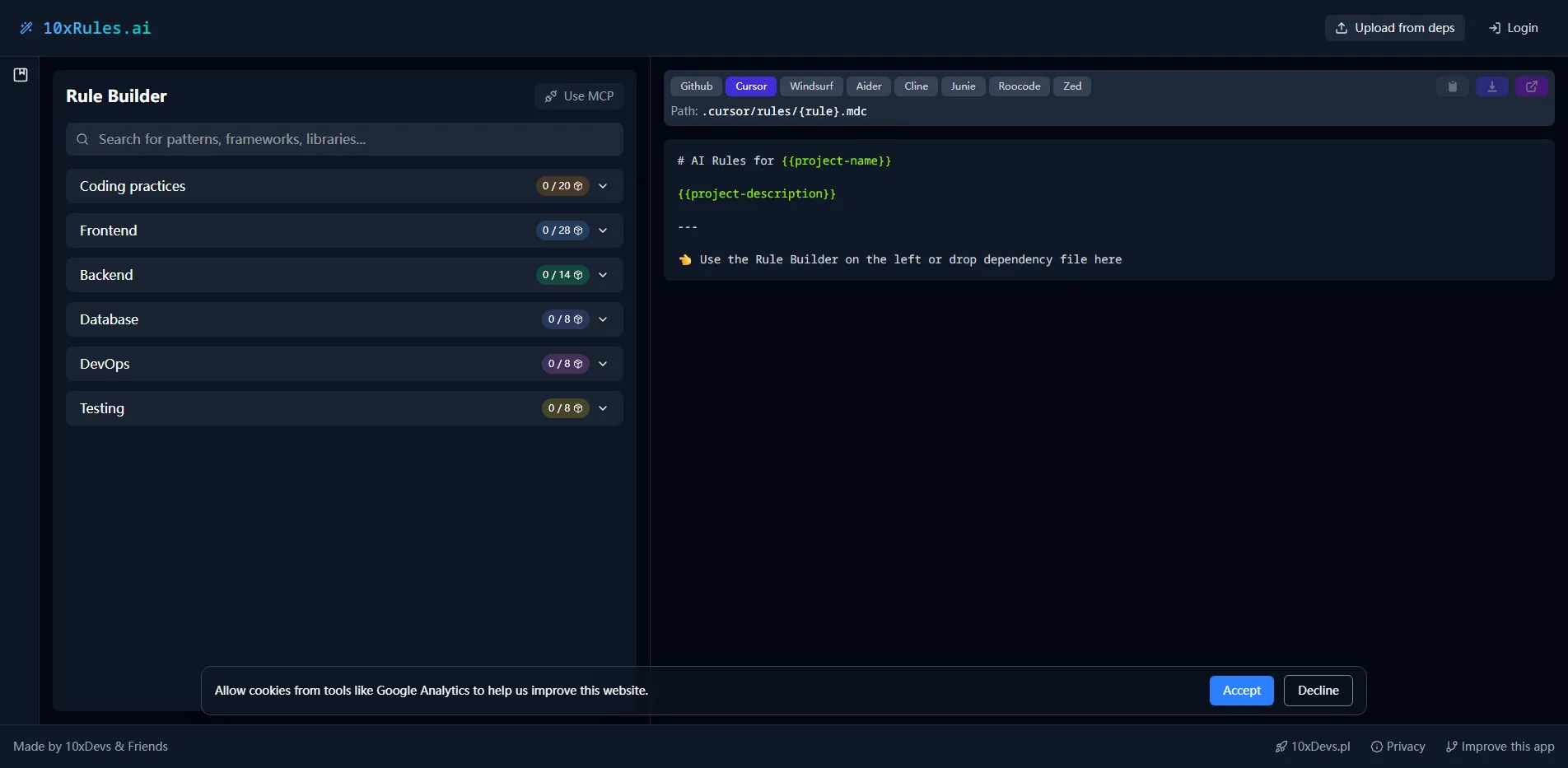
Task: Select the Junie tab
Action: [963, 86]
